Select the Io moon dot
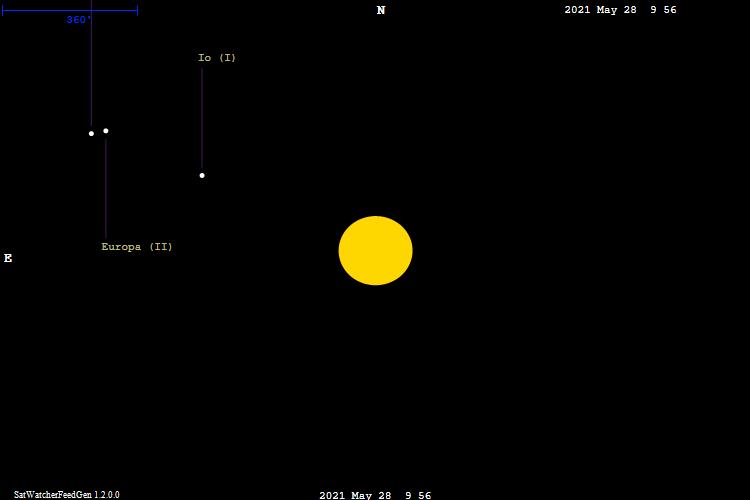The width and height of the screenshot is (750, 500). (202, 175)
